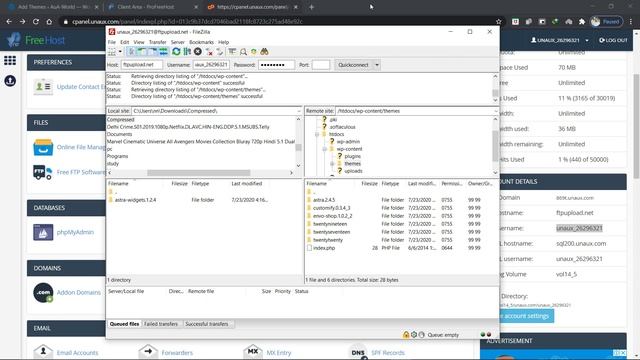Sort remote list by Filename column header
Image resolution: width=640 pixels, height=360 pixels.
tap(317, 184)
